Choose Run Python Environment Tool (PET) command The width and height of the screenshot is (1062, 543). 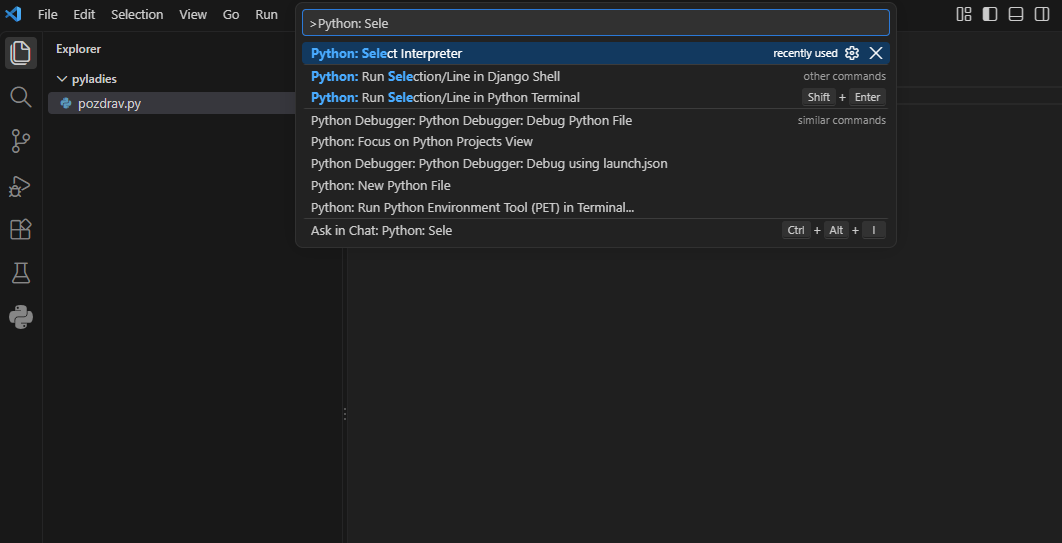(595, 208)
